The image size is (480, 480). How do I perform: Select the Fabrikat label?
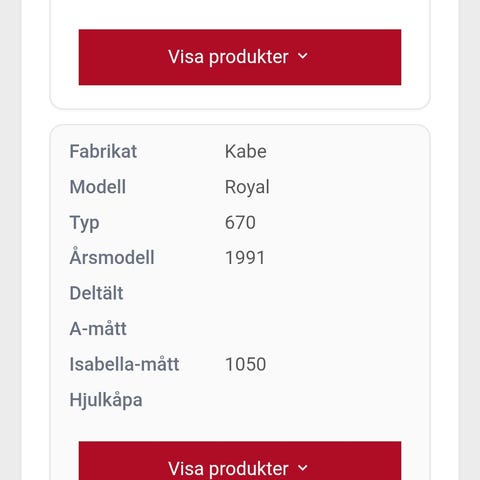point(103,152)
